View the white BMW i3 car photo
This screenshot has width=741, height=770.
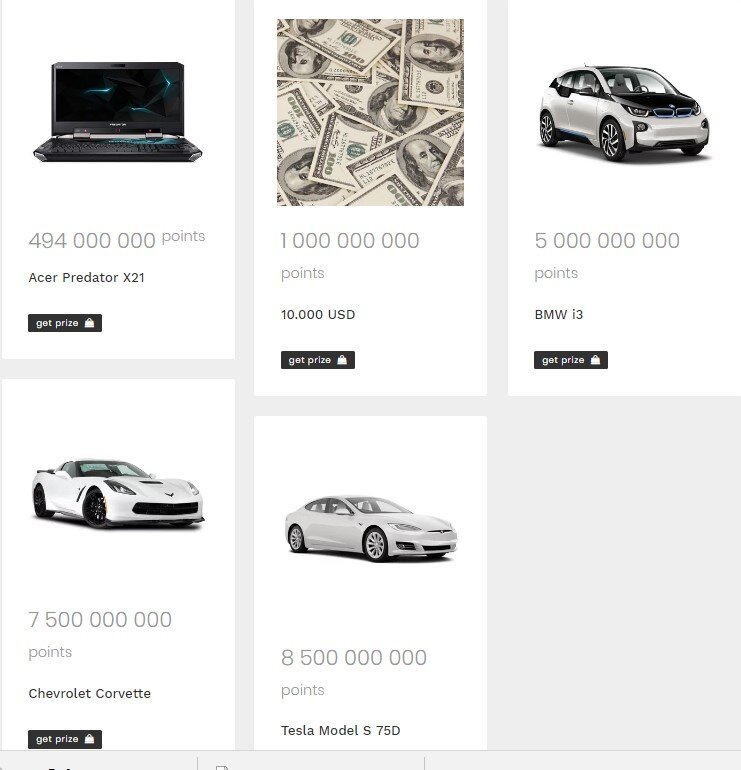pos(624,112)
